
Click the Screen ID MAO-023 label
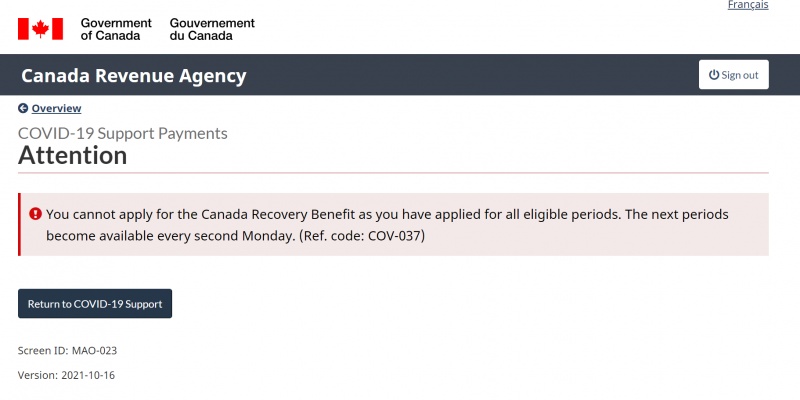point(67,351)
